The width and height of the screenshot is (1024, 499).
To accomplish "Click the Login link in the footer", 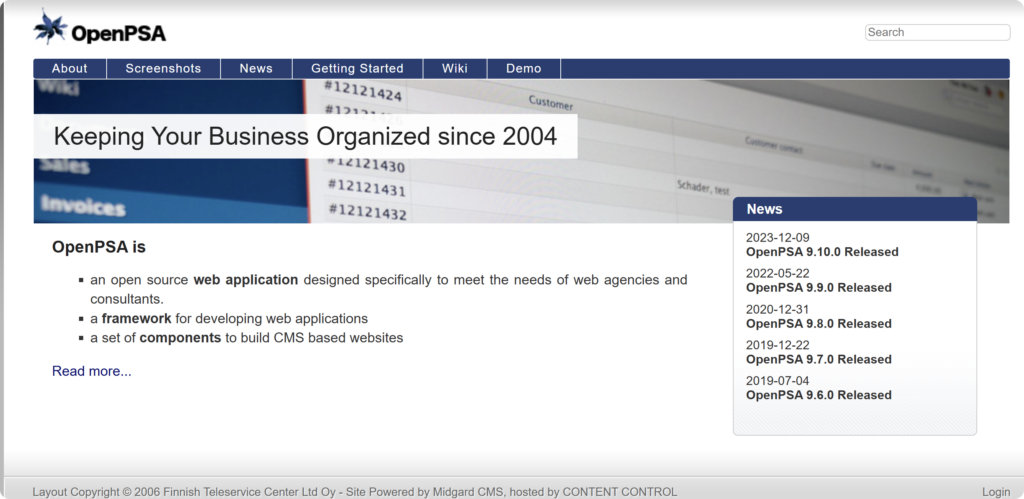I will pyautogui.click(x=995, y=492).
